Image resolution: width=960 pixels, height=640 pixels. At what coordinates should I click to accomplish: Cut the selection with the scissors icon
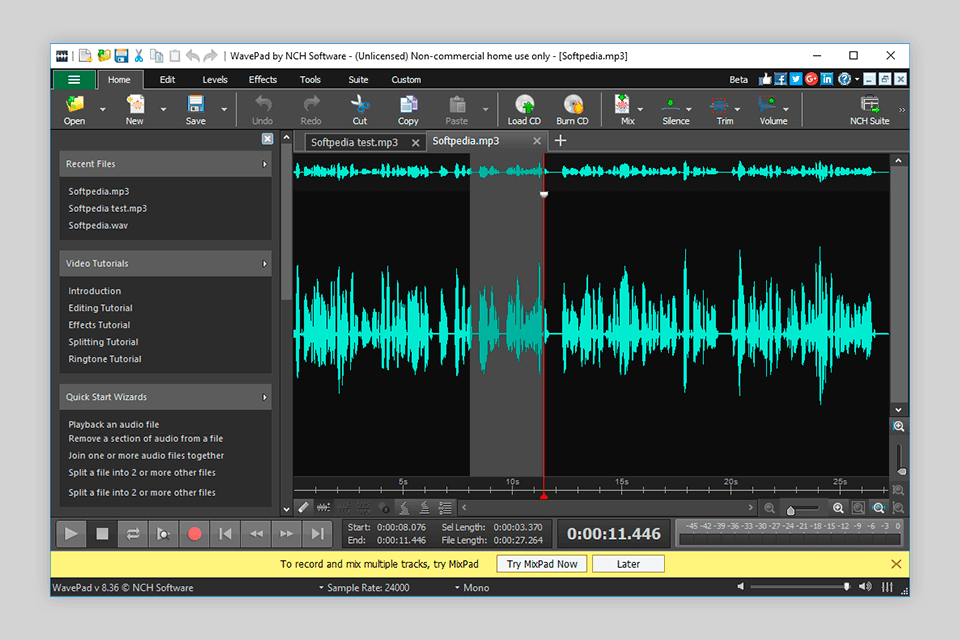pos(359,110)
